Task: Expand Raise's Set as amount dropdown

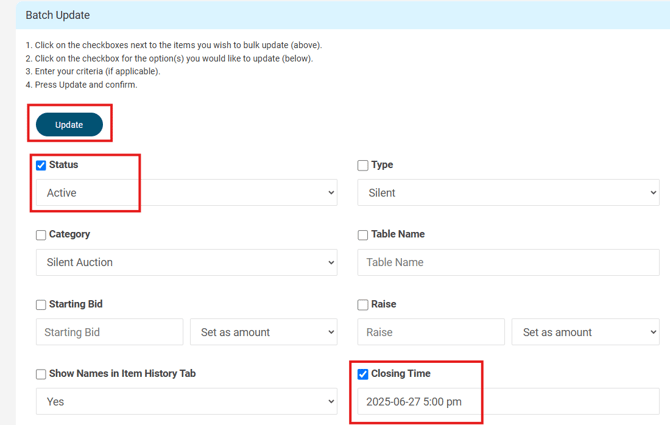Action: tap(586, 332)
